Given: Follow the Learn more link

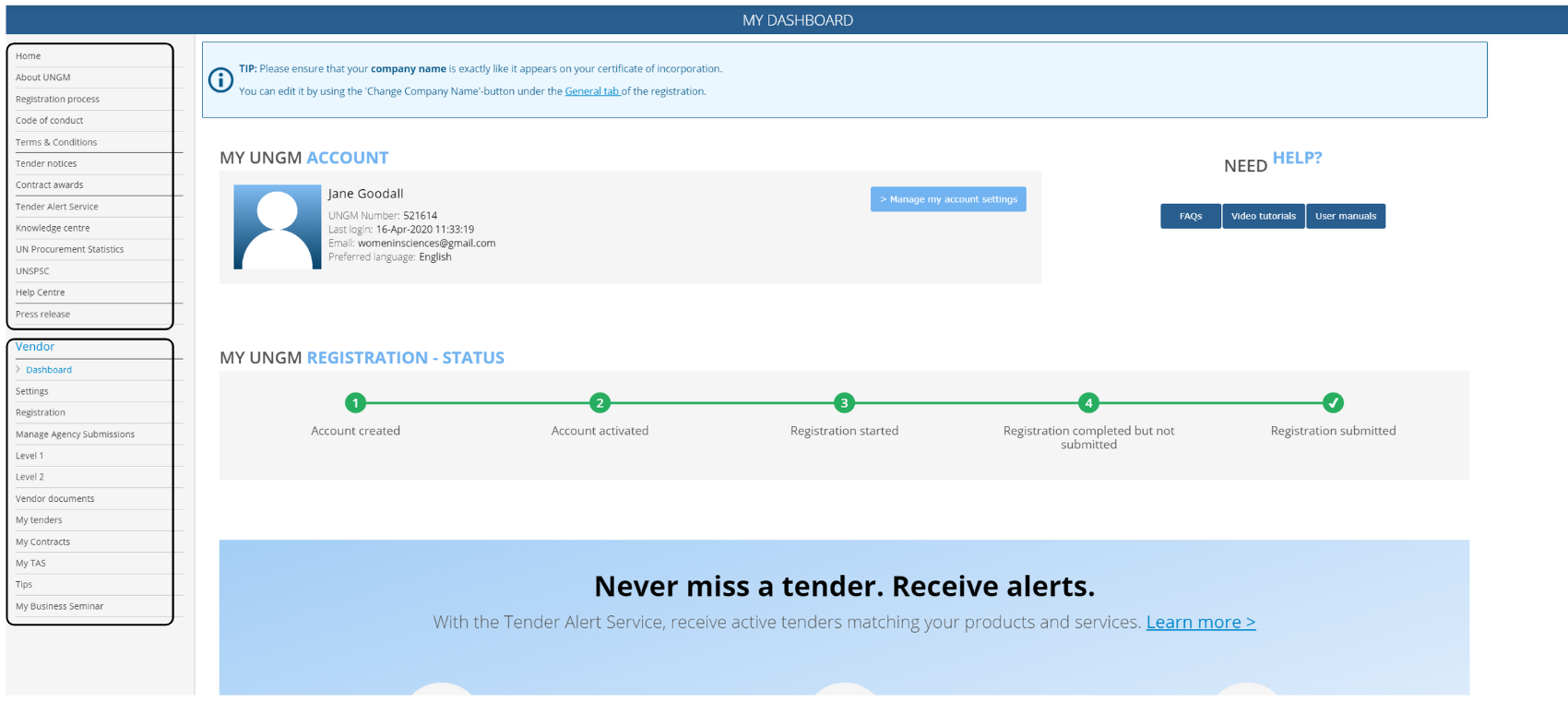Looking at the screenshot, I should click(1201, 622).
